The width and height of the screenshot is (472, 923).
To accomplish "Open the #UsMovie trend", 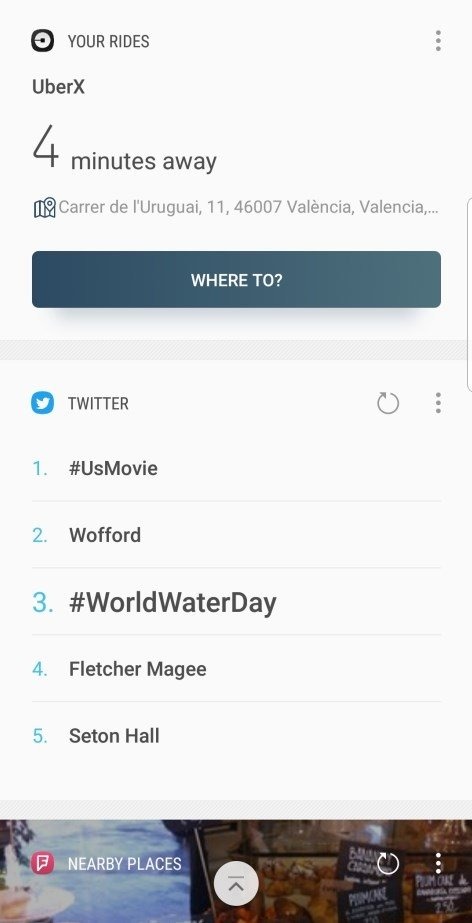I will 236,469.
